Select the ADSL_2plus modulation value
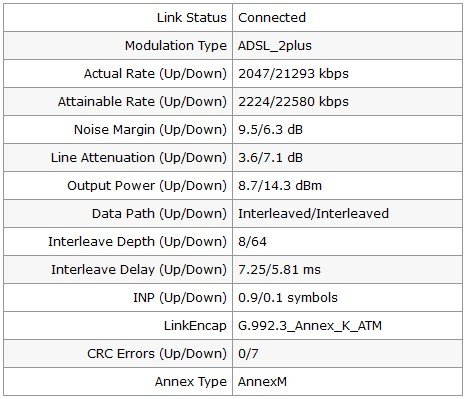465x399 pixels. (x=275, y=46)
